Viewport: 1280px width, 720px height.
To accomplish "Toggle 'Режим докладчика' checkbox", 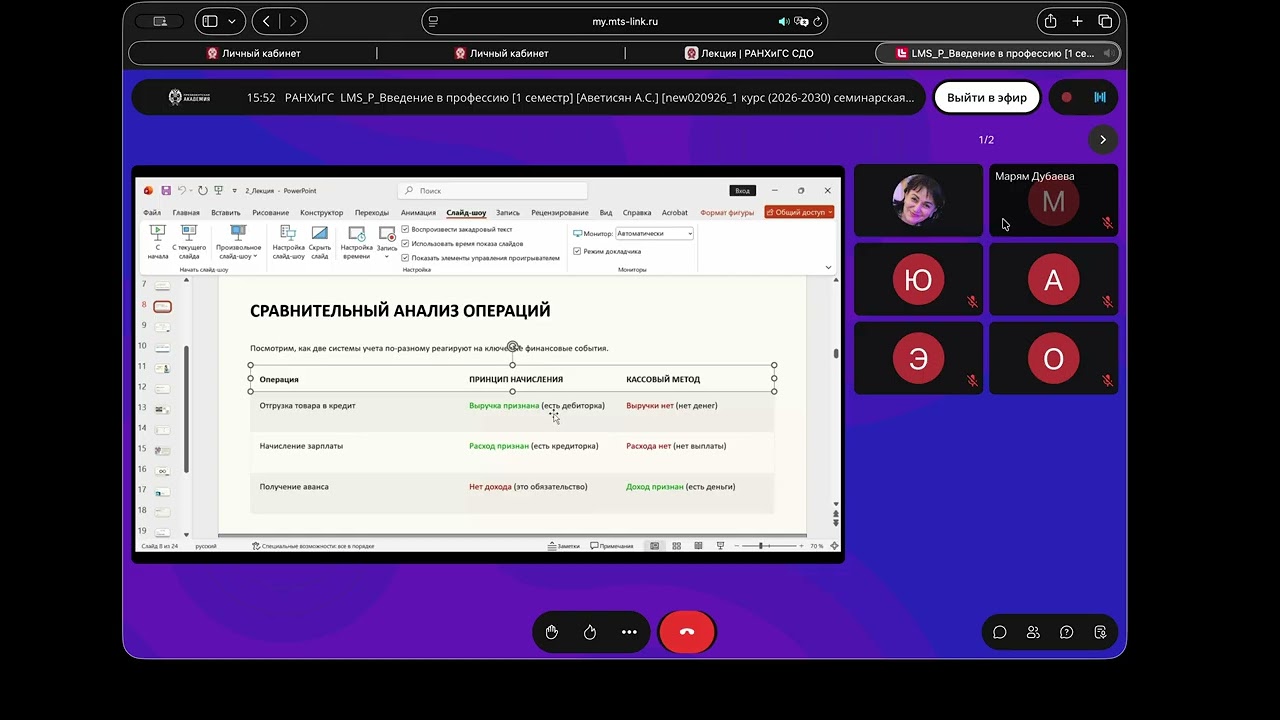I will (577, 251).
